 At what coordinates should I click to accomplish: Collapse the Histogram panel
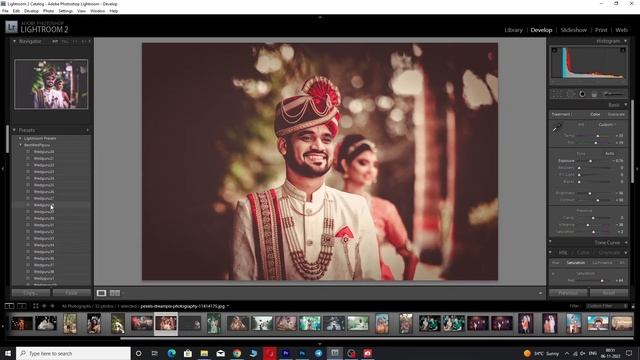pyautogui.click(x=625, y=41)
